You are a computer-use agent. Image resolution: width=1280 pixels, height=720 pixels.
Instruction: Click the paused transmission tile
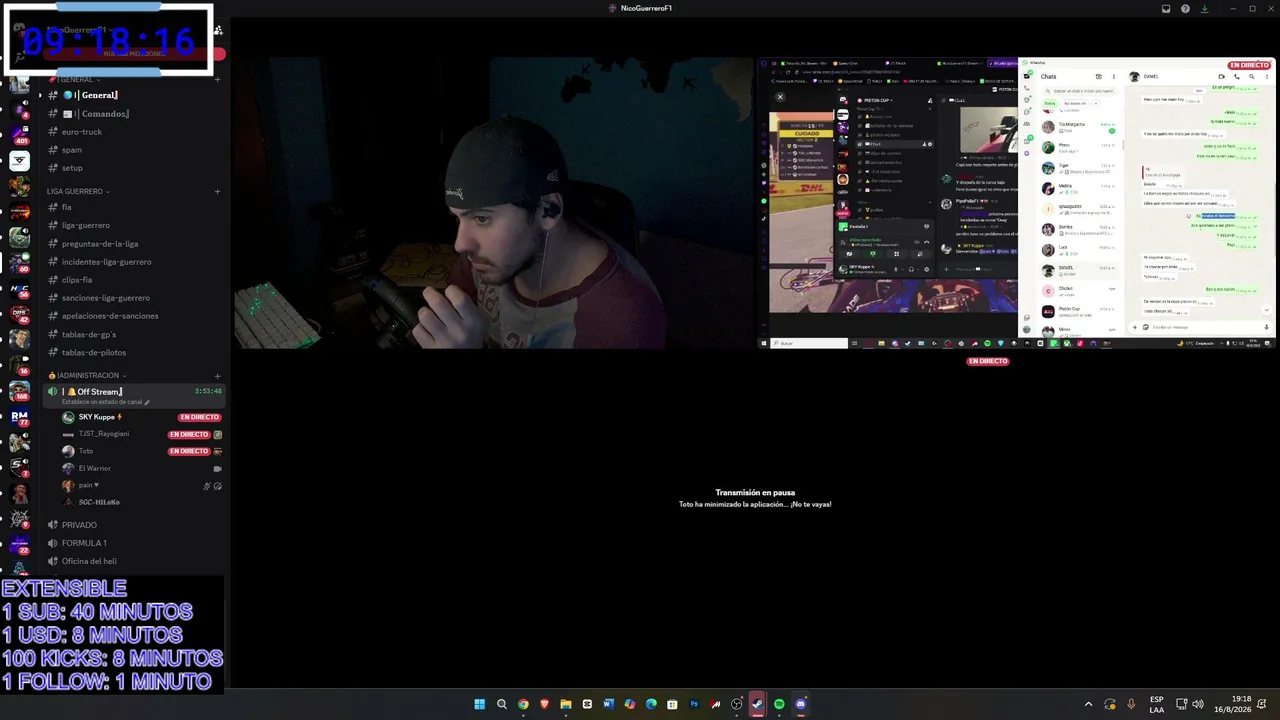[755, 498]
